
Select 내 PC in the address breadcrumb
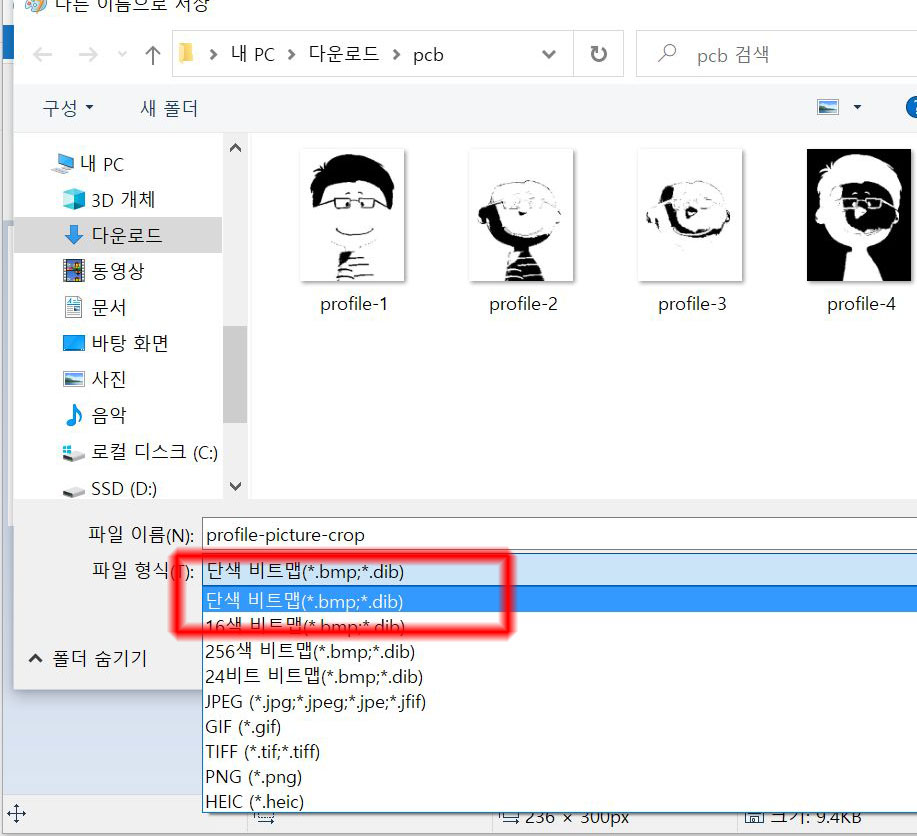coord(253,54)
